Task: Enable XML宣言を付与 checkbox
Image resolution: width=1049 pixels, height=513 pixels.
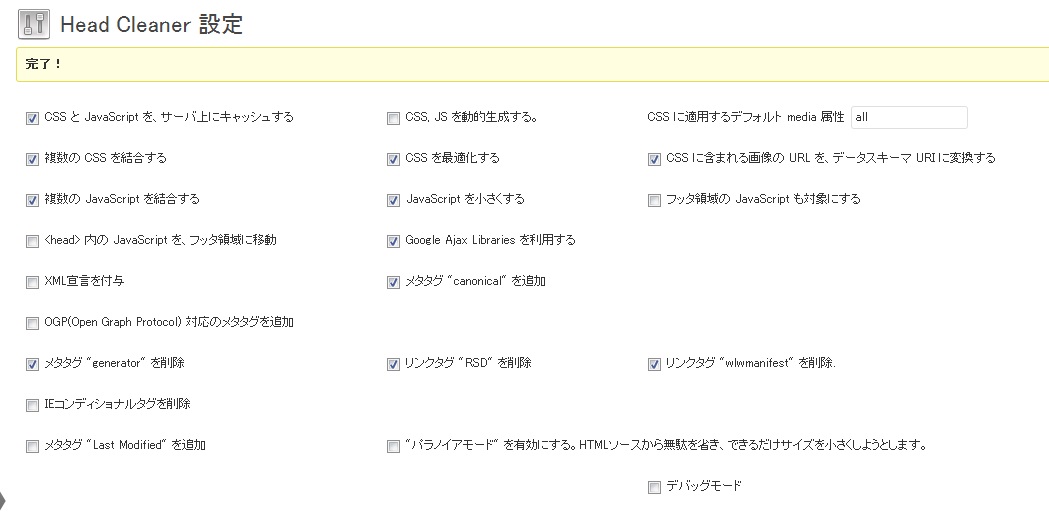Action: pyautogui.click(x=33, y=282)
